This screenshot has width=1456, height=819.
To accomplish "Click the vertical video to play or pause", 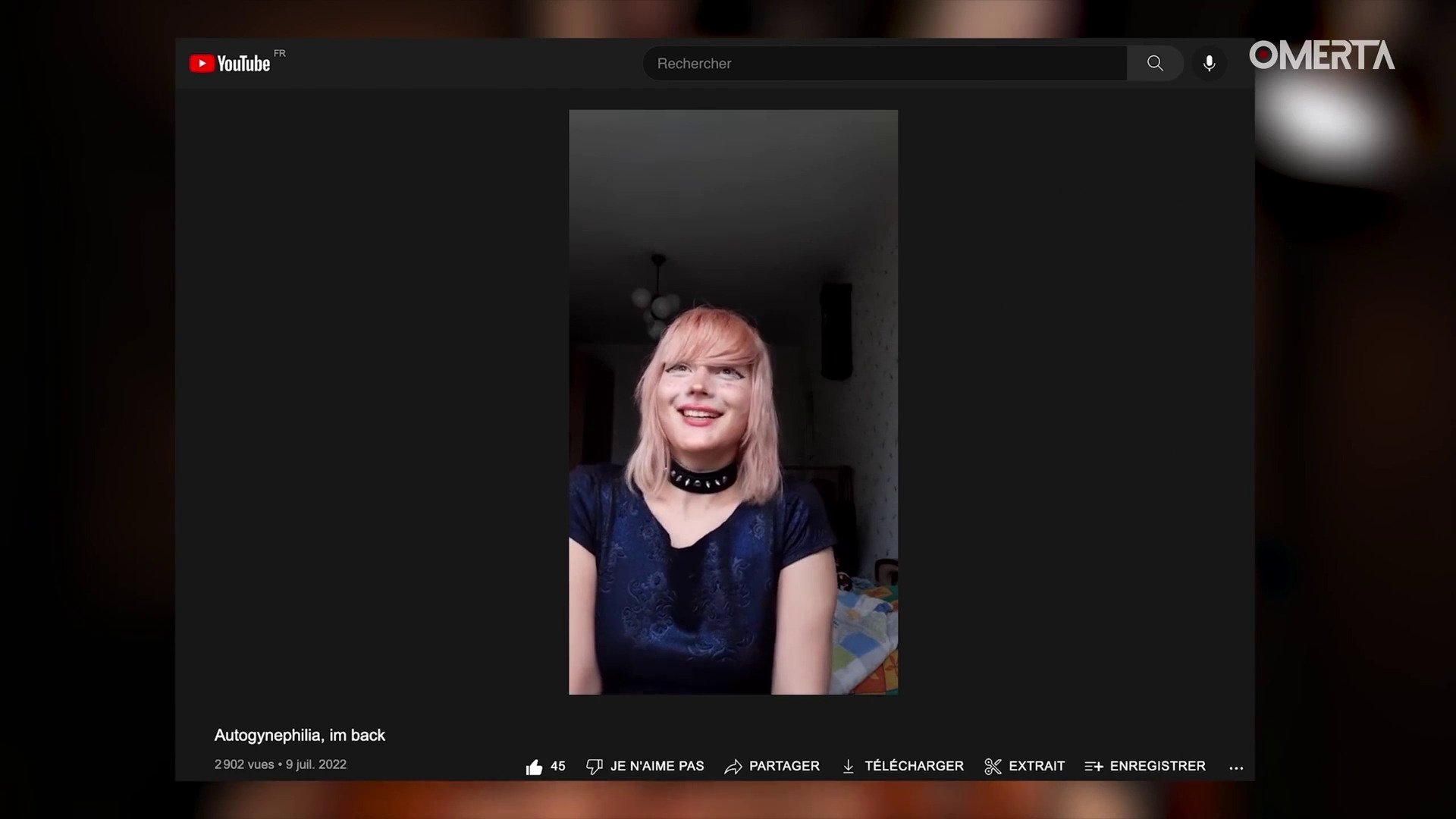I will pos(733,402).
